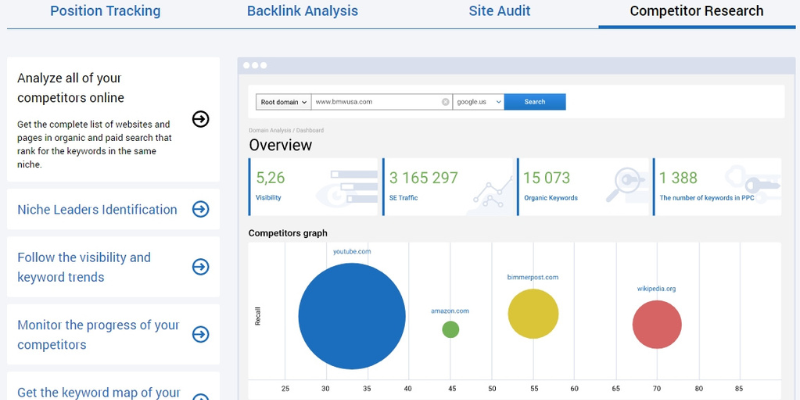The width and height of the screenshot is (800, 400).
Task: Click the Recall axis label
Action: coord(257,316)
